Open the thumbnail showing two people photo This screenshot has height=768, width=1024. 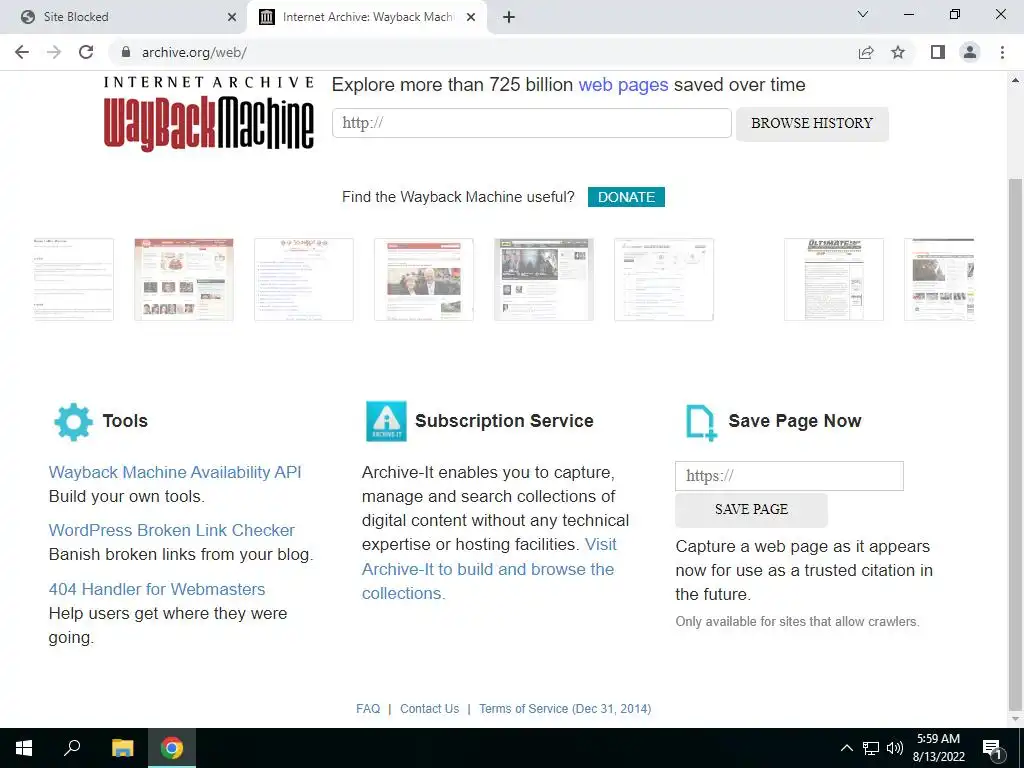(424, 280)
